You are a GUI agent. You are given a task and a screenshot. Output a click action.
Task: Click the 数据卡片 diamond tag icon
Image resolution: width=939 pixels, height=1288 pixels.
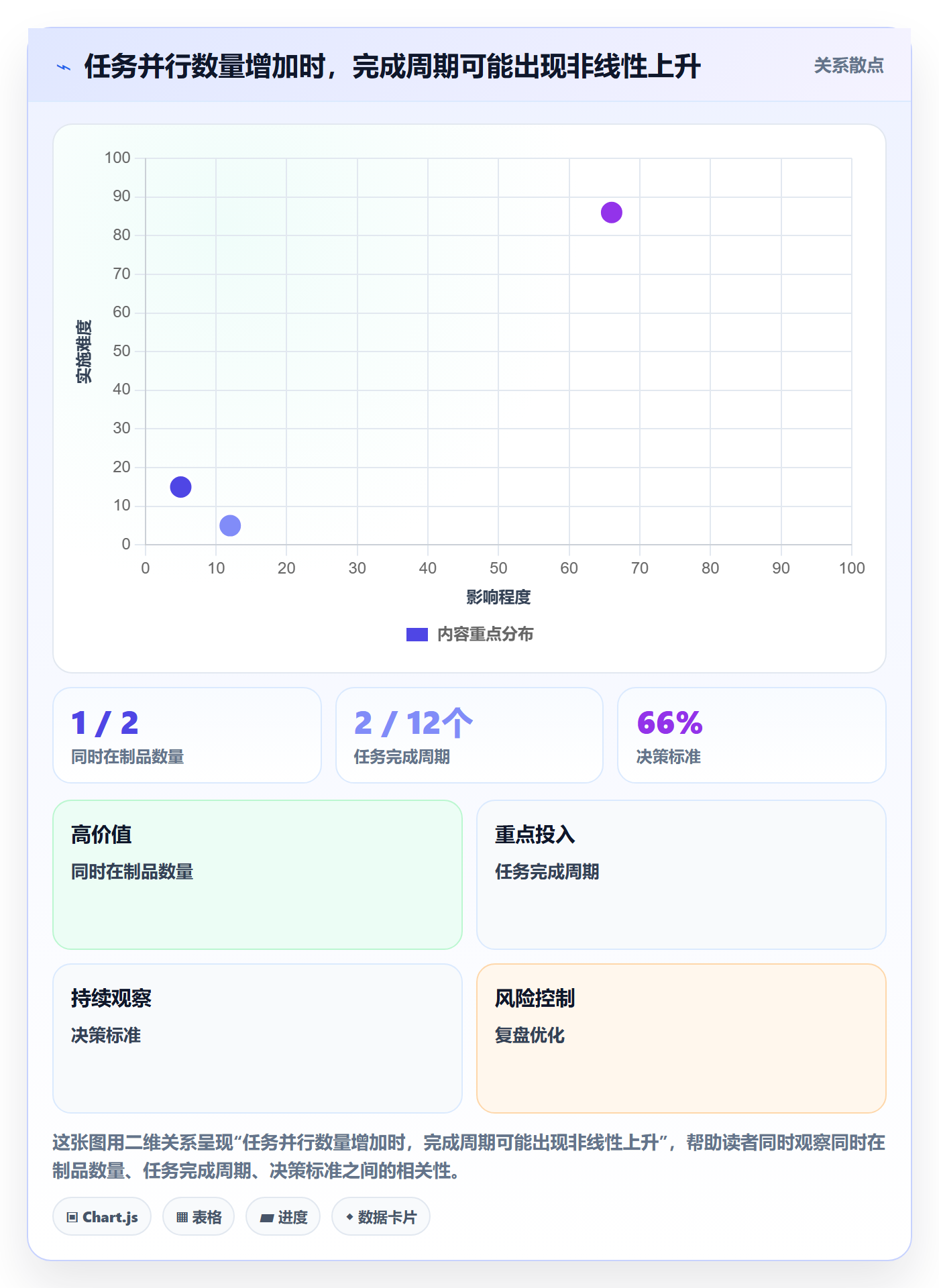pos(349,1217)
